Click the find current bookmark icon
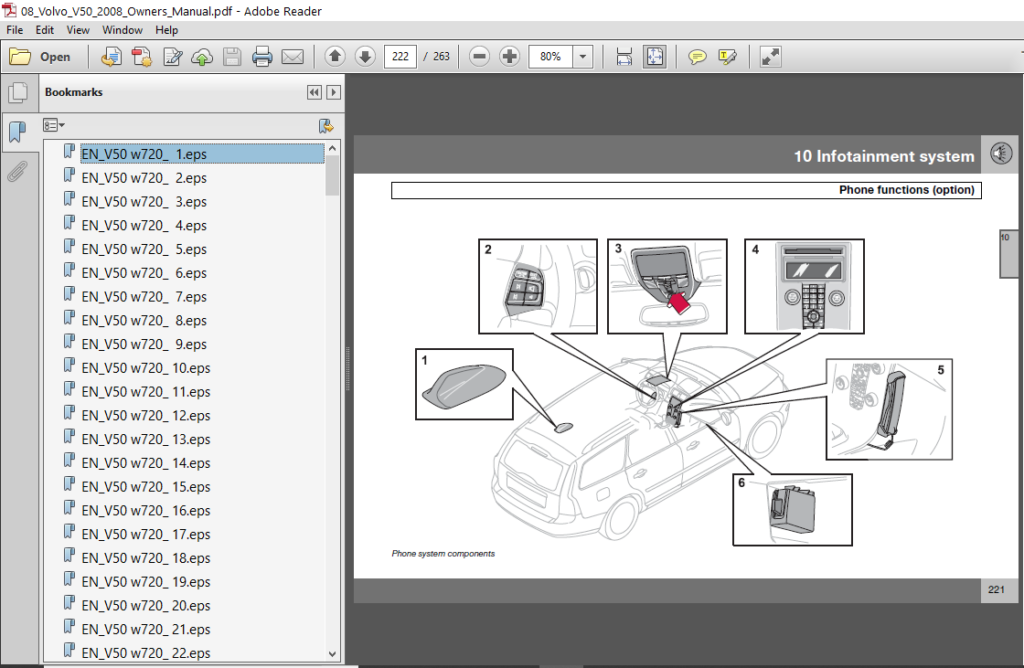The width and height of the screenshot is (1024, 668). [x=325, y=125]
